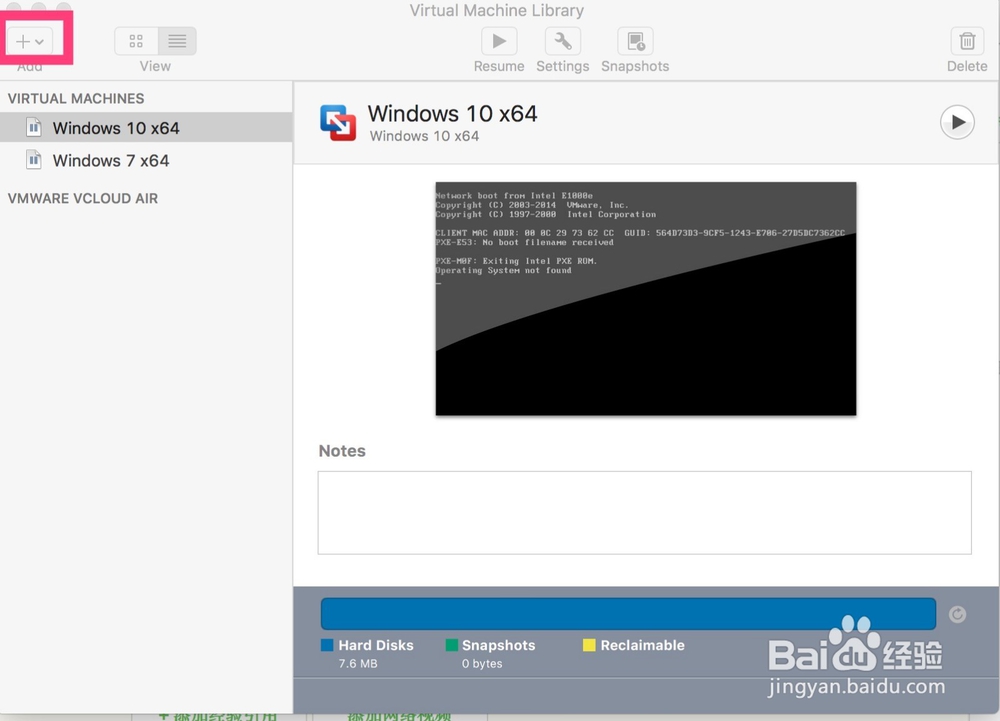Viewport: 1000px width, 721px height.
Task: Click the yellow Reclaimable swatch
Action: coord(589,645)
